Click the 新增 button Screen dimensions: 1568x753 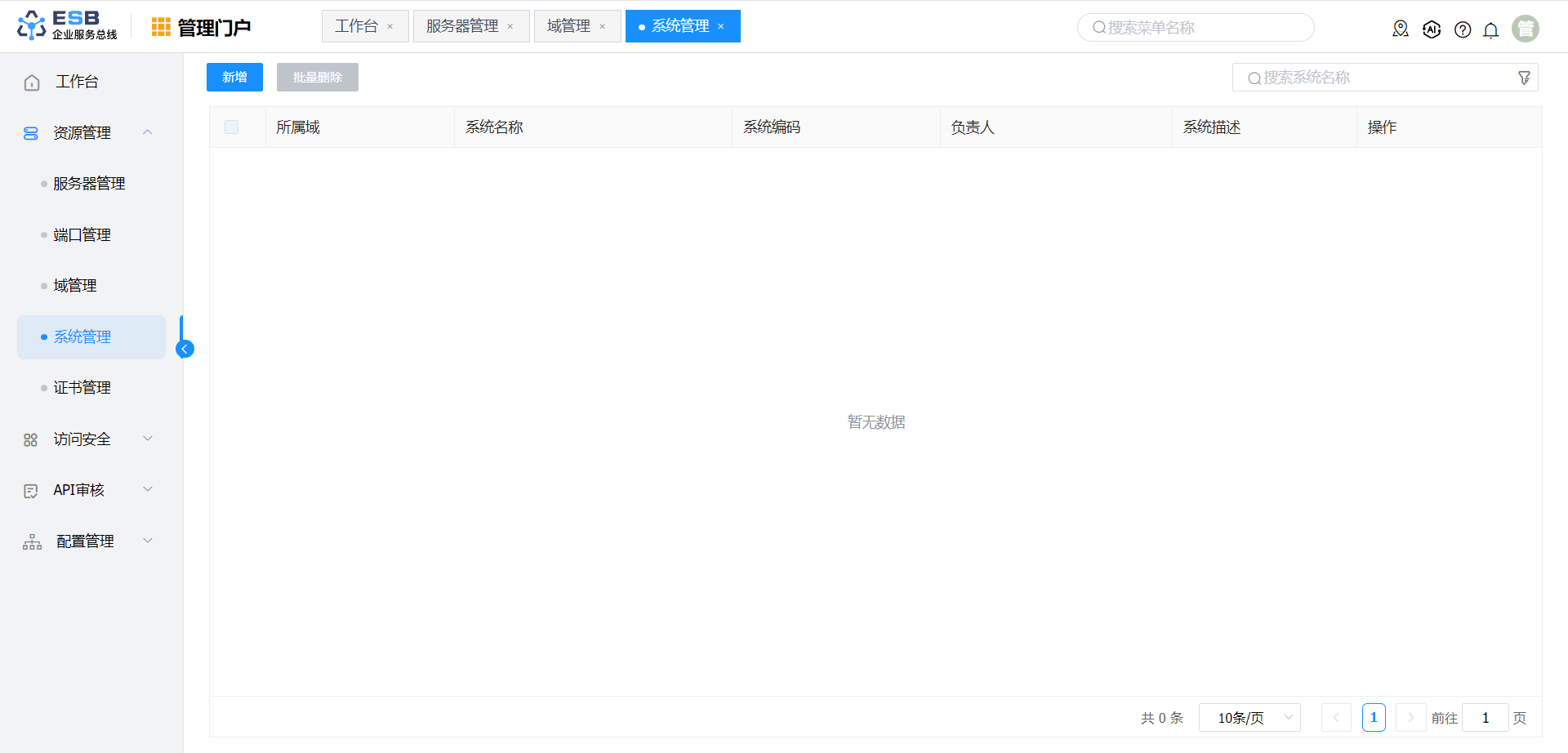point(234,78)
